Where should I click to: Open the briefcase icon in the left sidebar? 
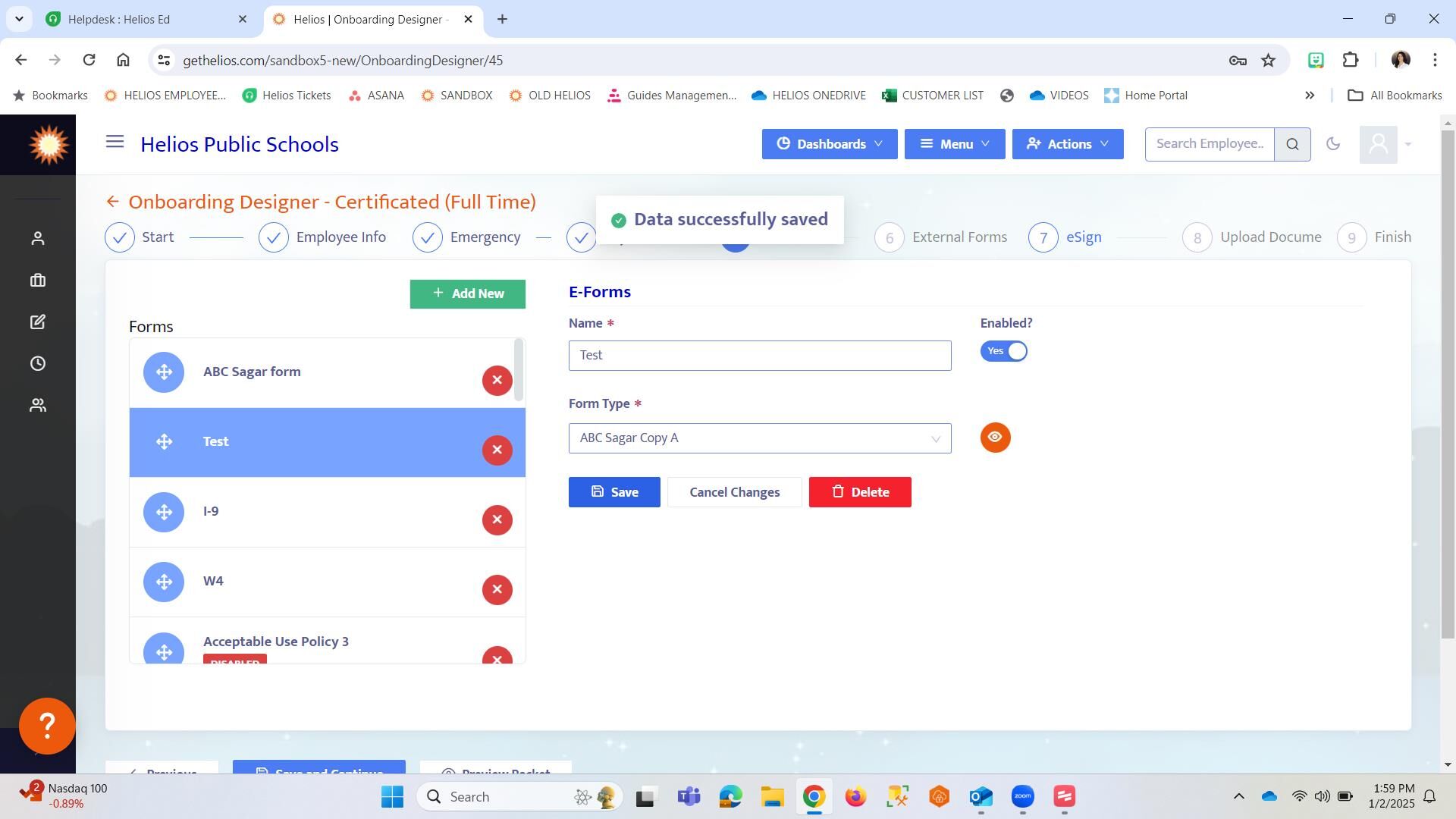pos(38,281)
